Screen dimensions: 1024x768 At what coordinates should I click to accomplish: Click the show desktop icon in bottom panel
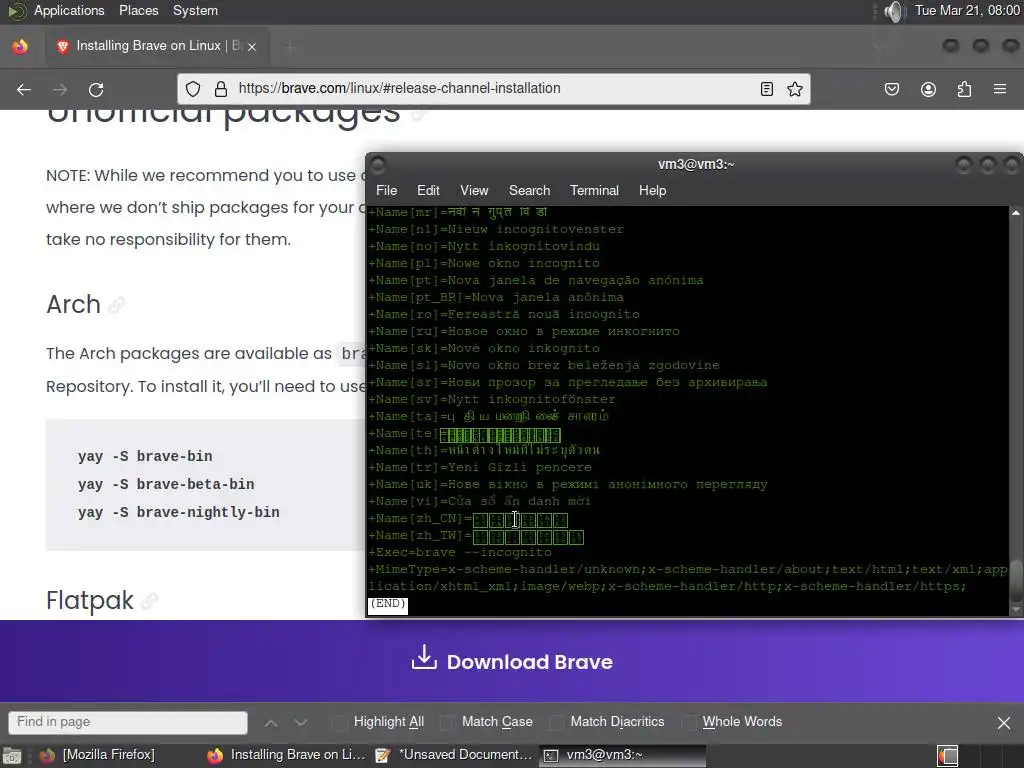tap(12, 756)
